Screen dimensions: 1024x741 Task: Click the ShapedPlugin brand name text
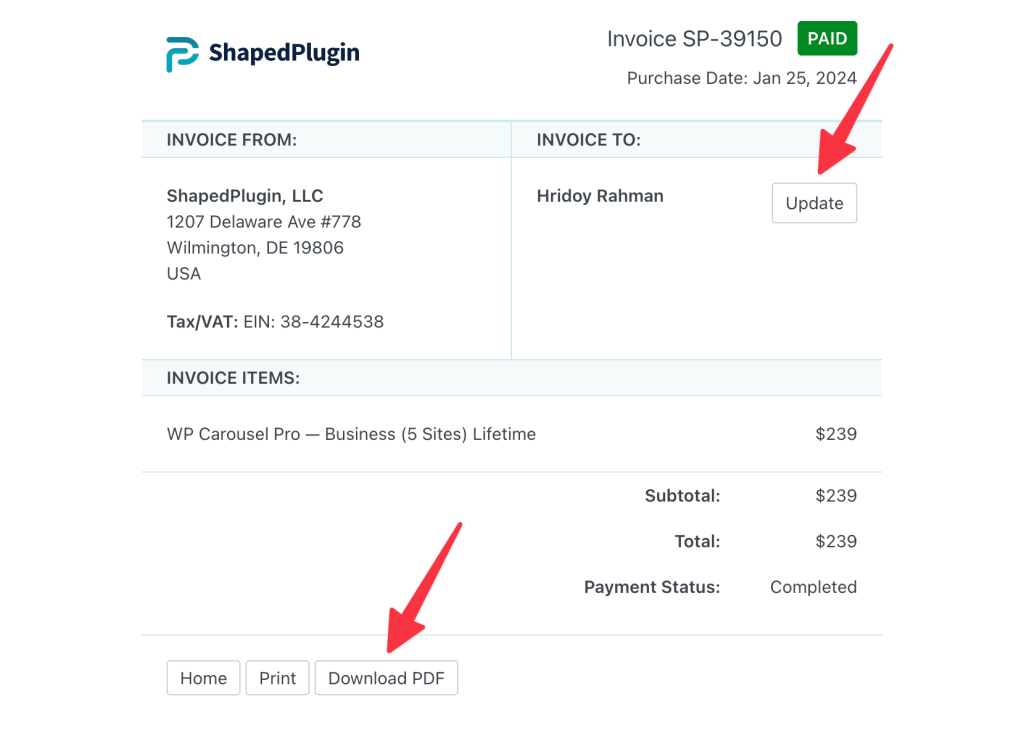[x=284, y=53]
